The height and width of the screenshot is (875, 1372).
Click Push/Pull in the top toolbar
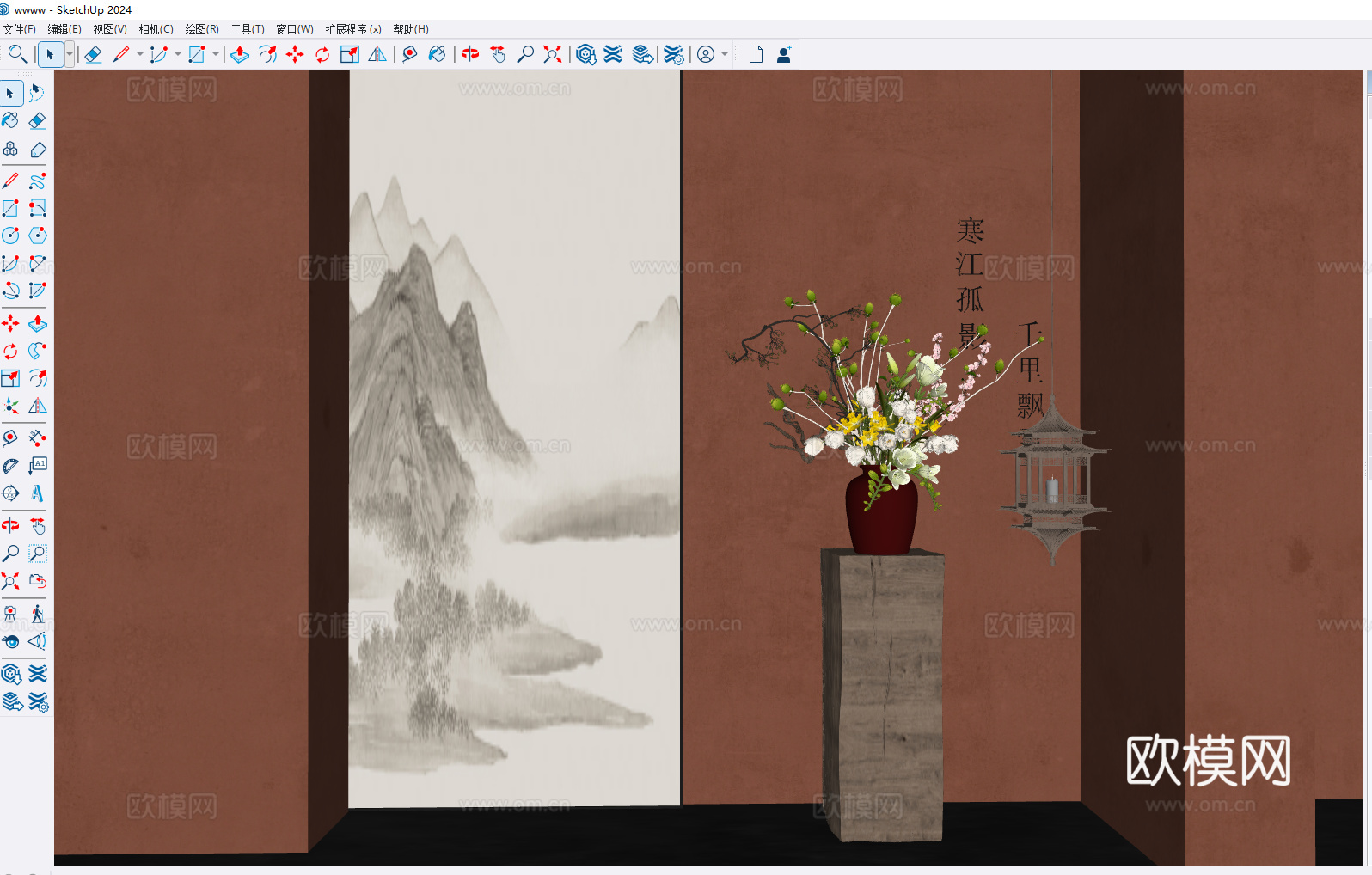pos(240,54)
